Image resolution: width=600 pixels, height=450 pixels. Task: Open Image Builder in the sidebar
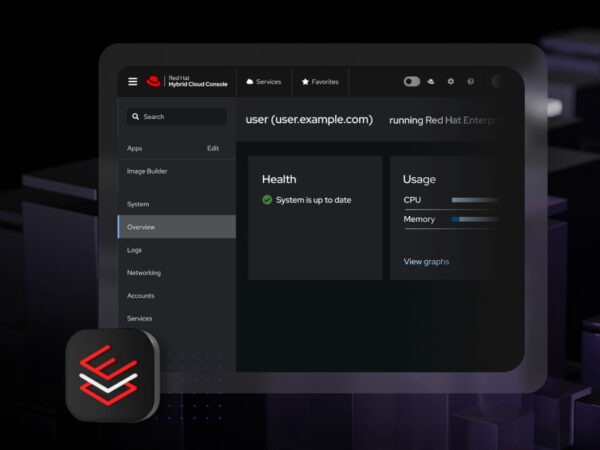[147, 171]
